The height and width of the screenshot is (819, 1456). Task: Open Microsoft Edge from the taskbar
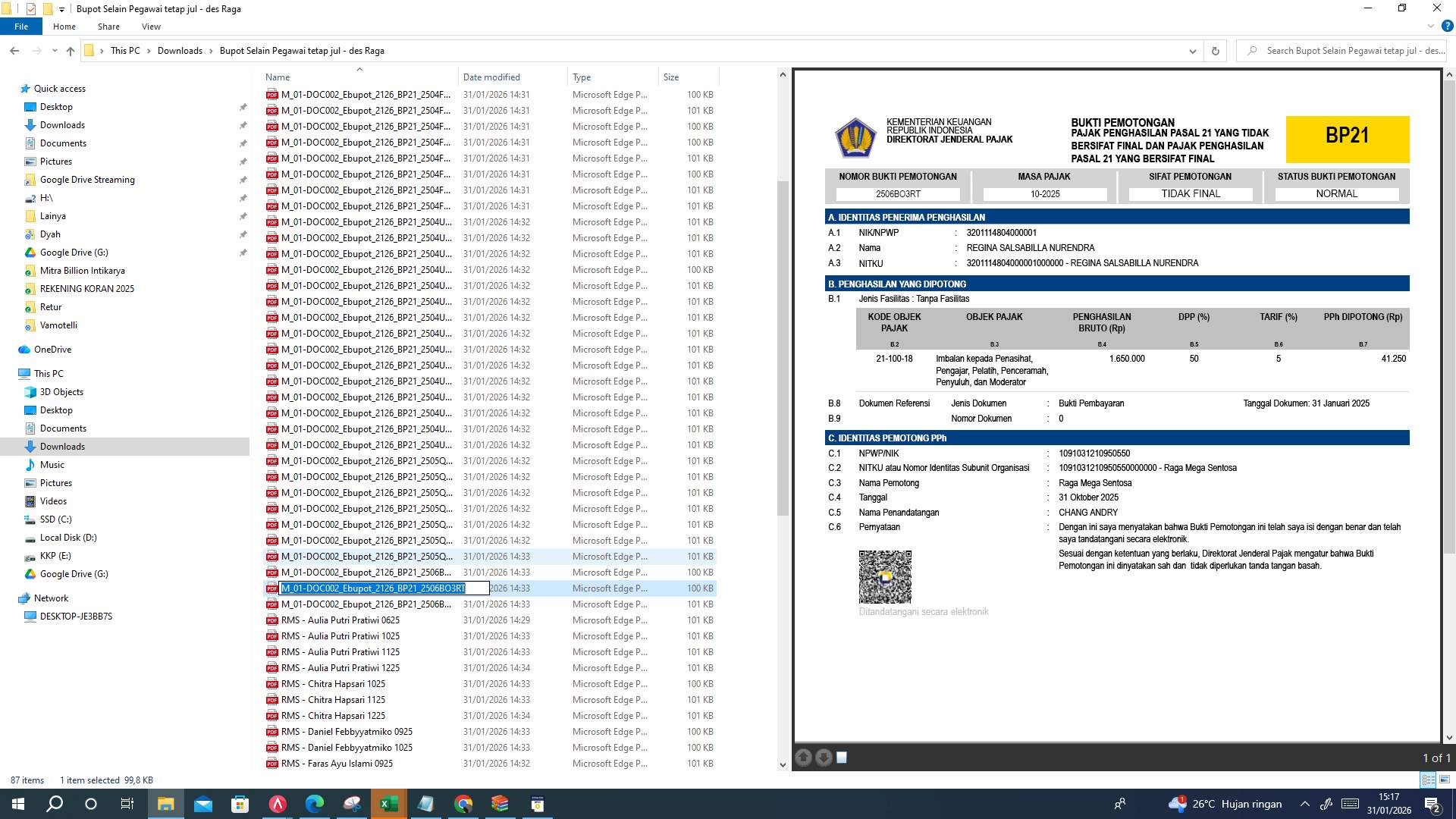point(314,803)
